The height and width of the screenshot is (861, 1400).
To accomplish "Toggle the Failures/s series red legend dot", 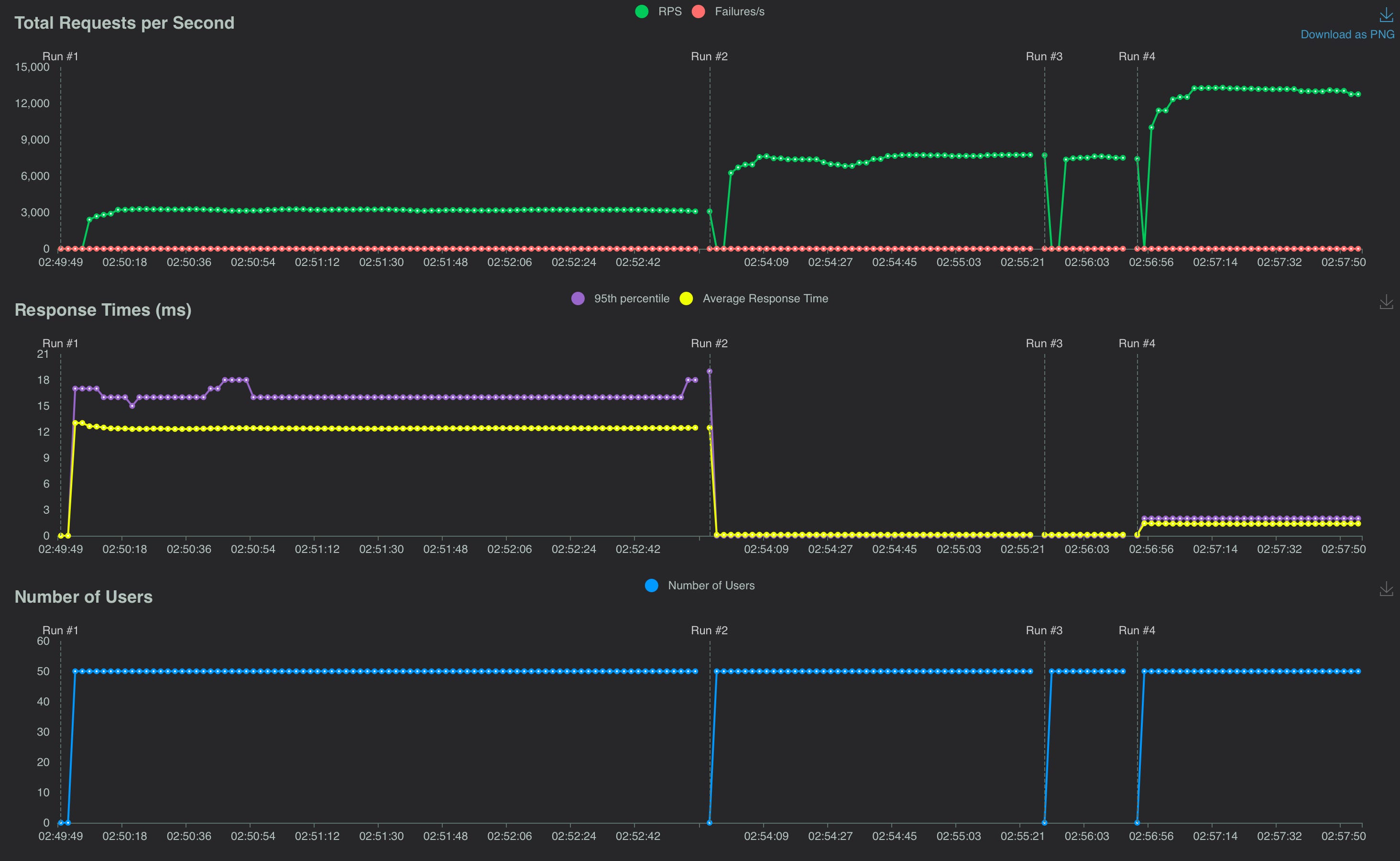I will (x=698, y=11).
